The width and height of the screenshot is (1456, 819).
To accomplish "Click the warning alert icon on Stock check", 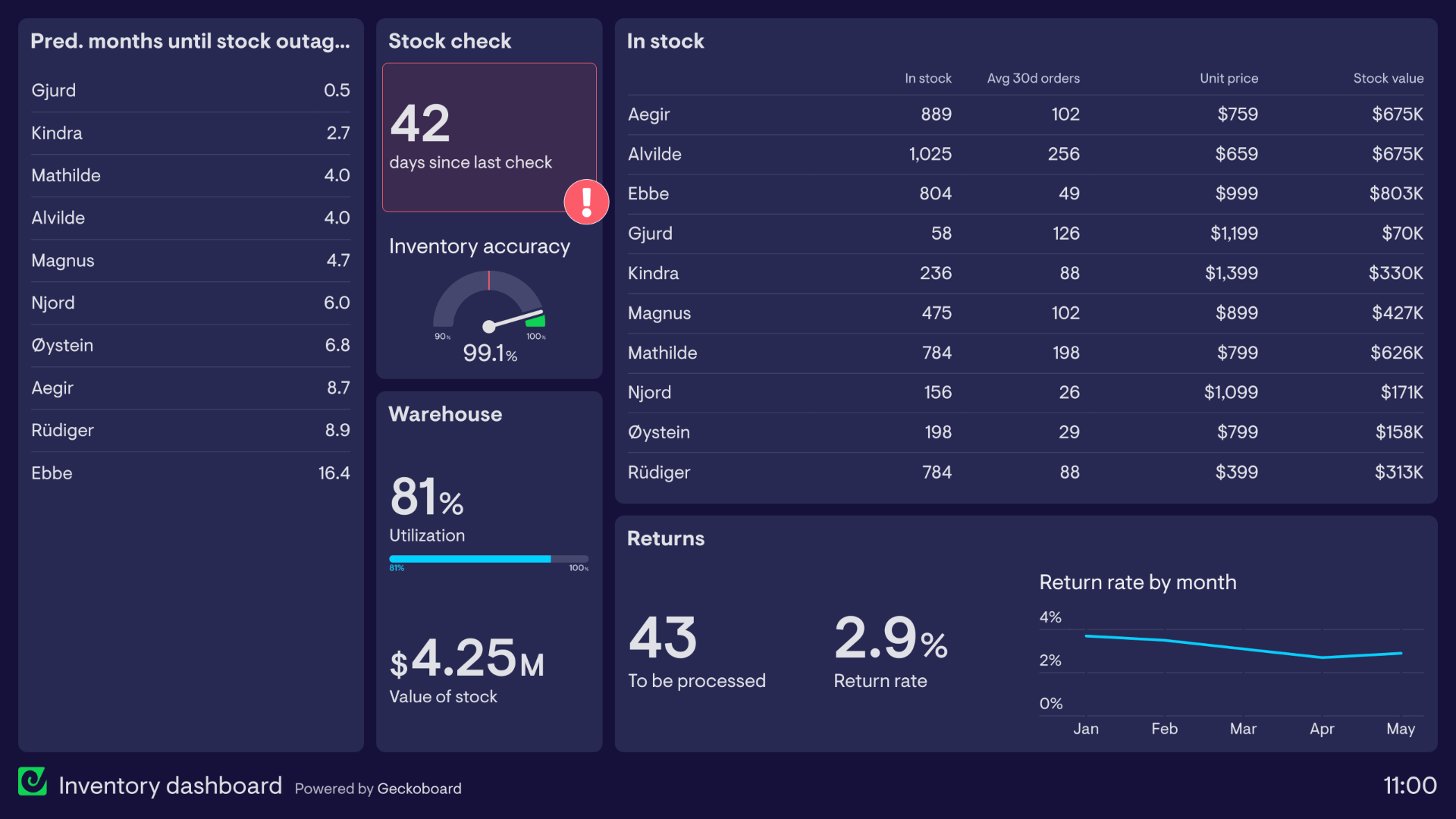I will [585, 200].
